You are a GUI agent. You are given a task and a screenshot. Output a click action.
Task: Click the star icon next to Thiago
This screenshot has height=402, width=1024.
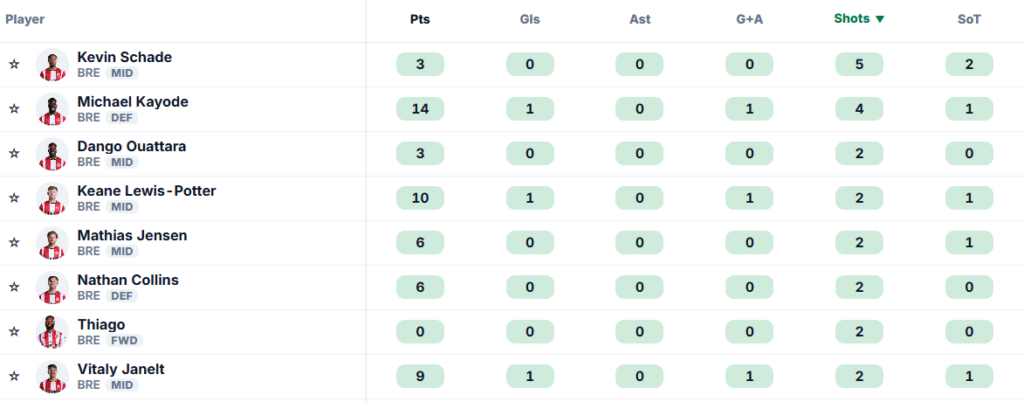[x=14, y=332]
